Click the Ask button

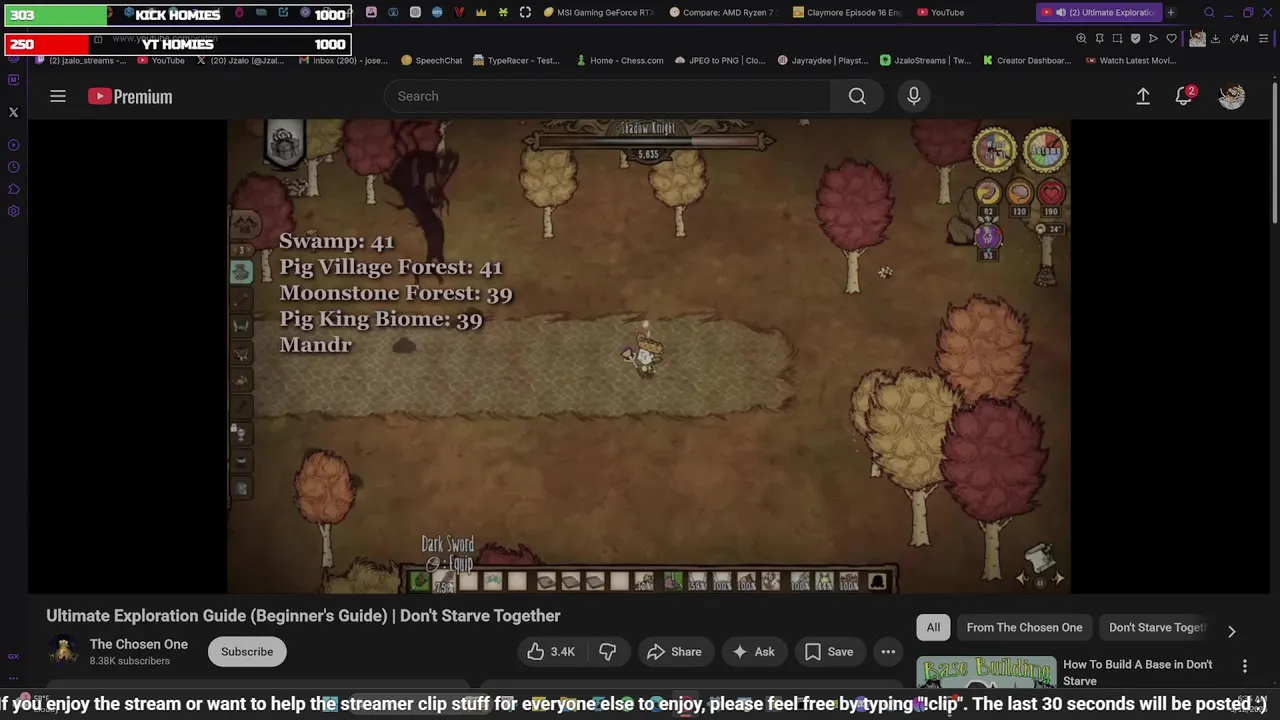tap(753, 652)
